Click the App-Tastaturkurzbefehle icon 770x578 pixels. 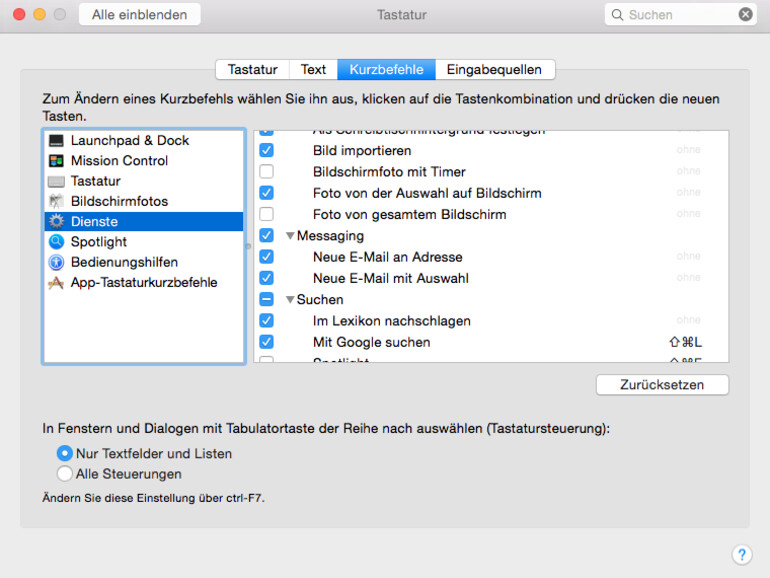56,283
